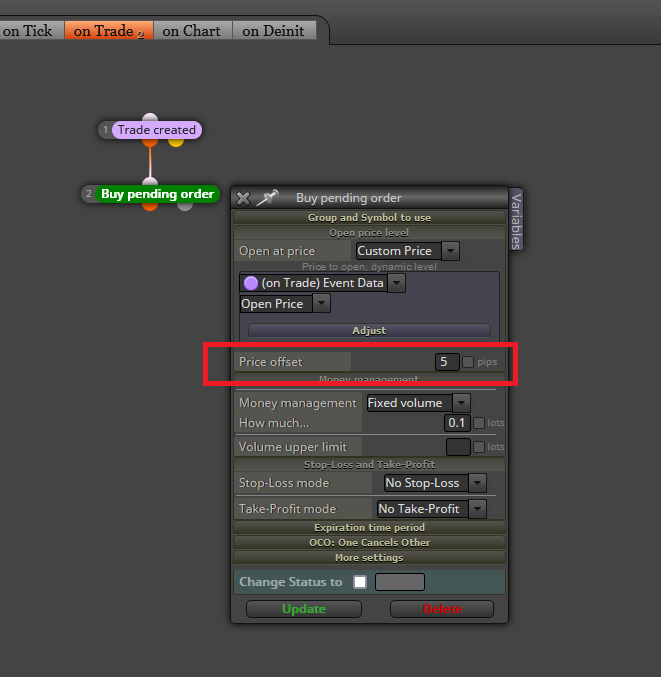Toggle checkbox beside No Take-Profit dropdown

click(x=495, y=509)
